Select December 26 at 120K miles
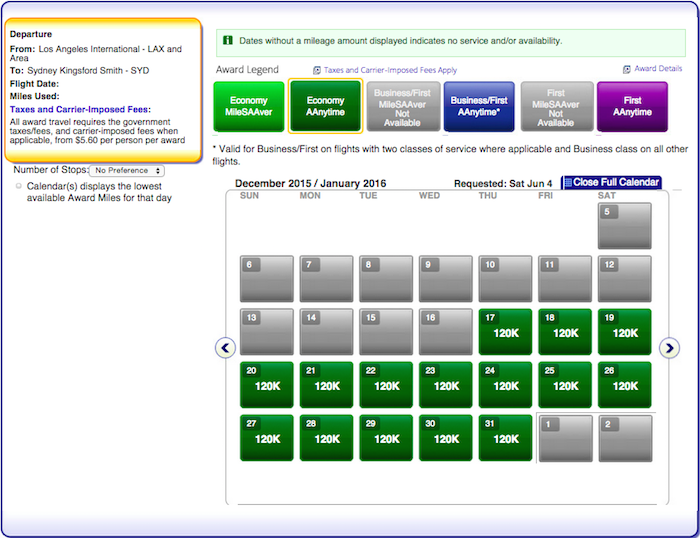 point(625,385)
